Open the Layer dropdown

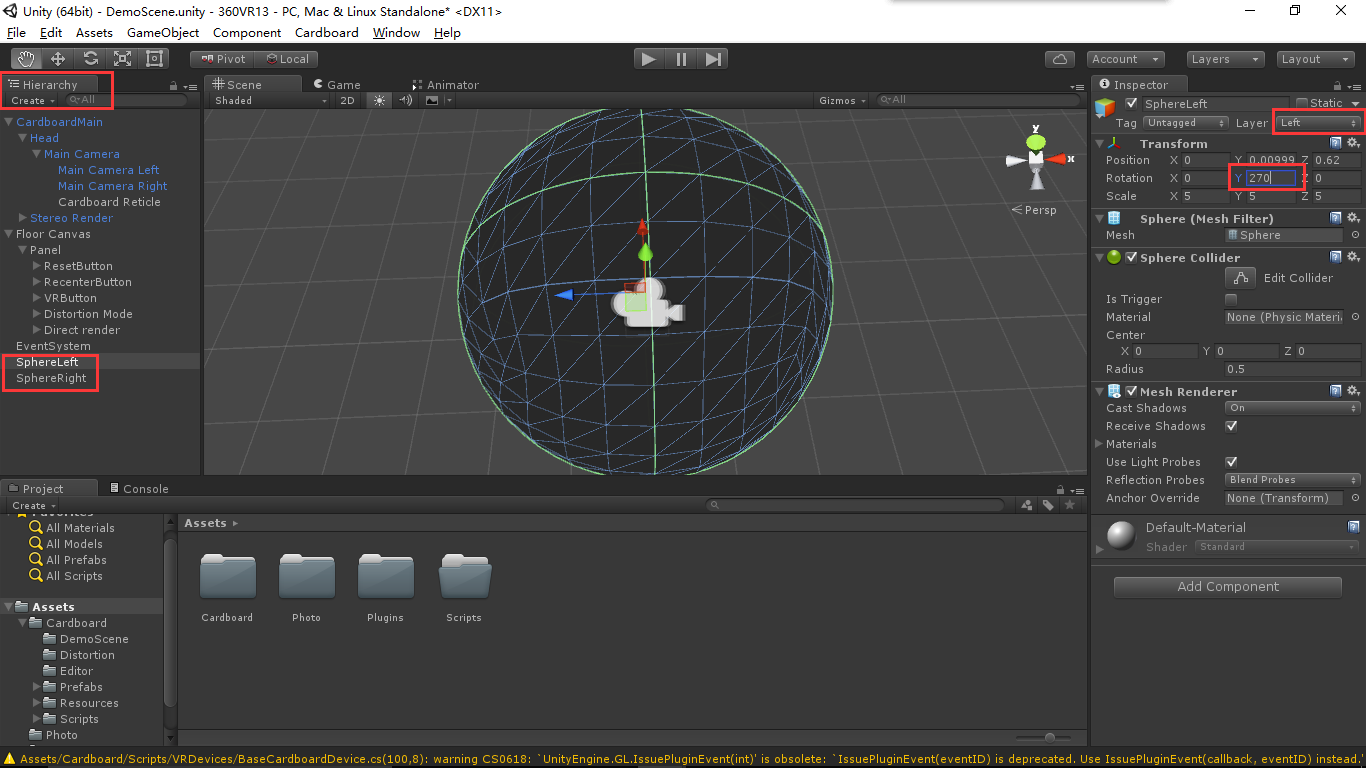[x=1320, y=123]
